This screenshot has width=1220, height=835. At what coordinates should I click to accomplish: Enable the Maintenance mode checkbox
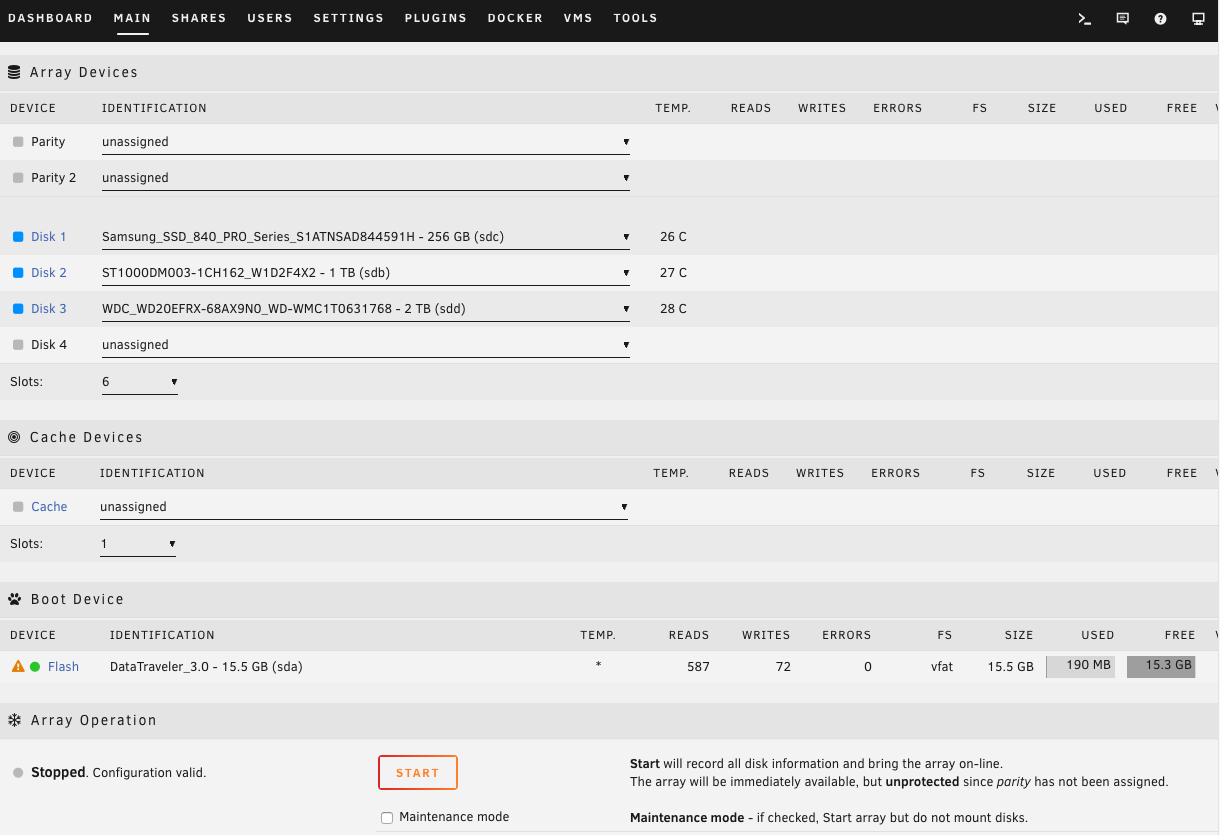coord(387,818)
